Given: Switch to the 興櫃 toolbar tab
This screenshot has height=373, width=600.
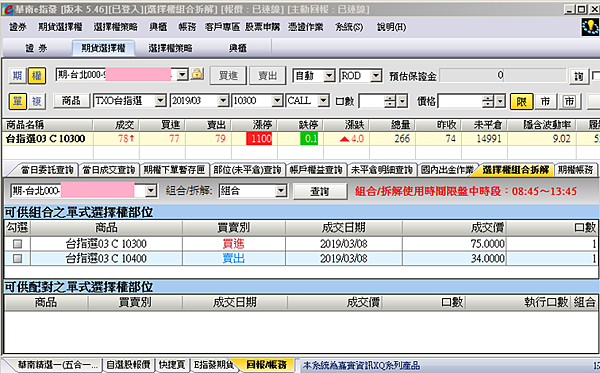Looking at the screenshot, I should [x=238, y=48].
